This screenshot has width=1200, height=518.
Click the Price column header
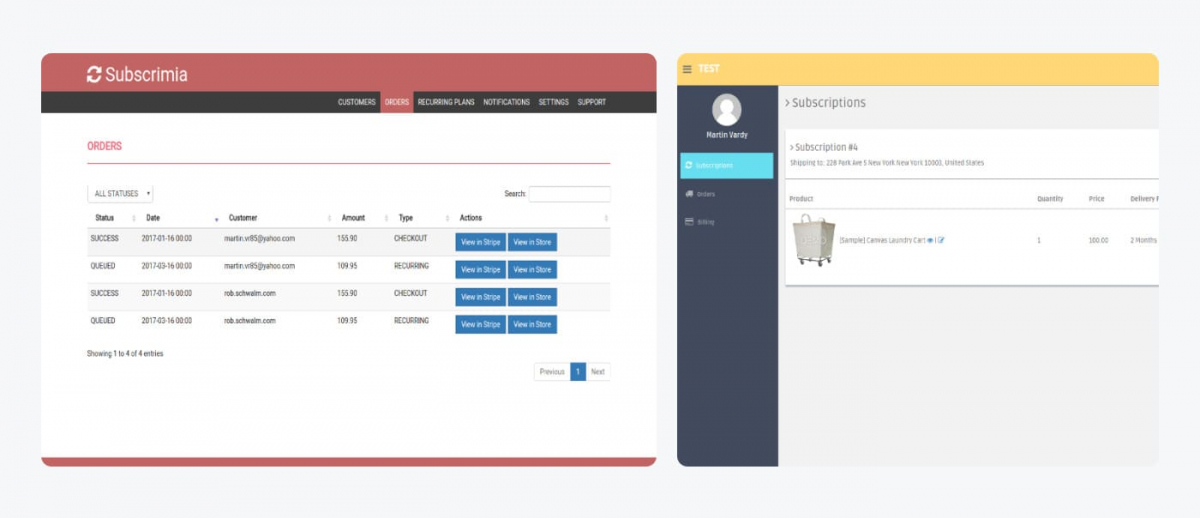1097,199
